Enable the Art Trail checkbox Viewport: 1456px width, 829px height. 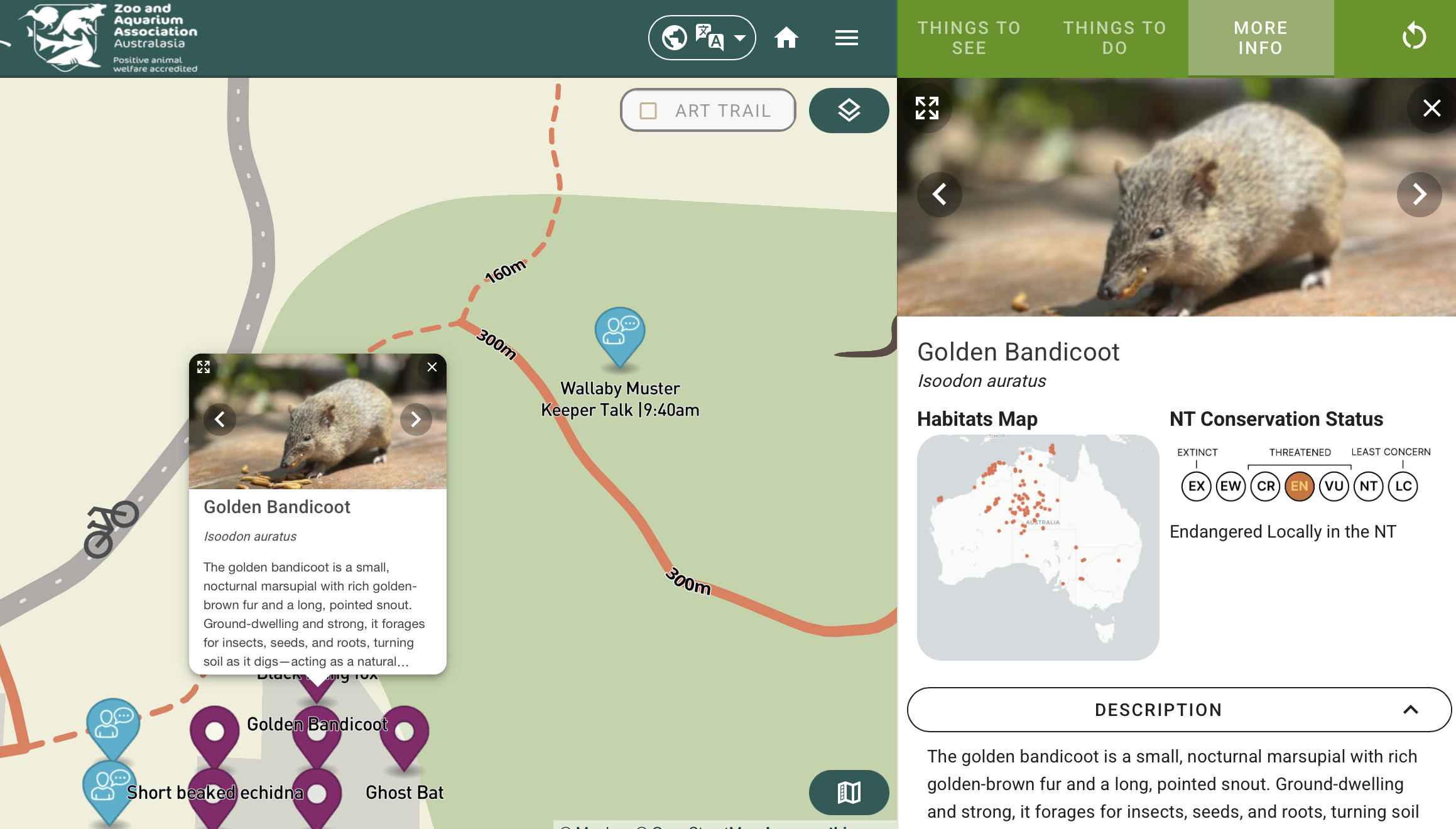648,111
